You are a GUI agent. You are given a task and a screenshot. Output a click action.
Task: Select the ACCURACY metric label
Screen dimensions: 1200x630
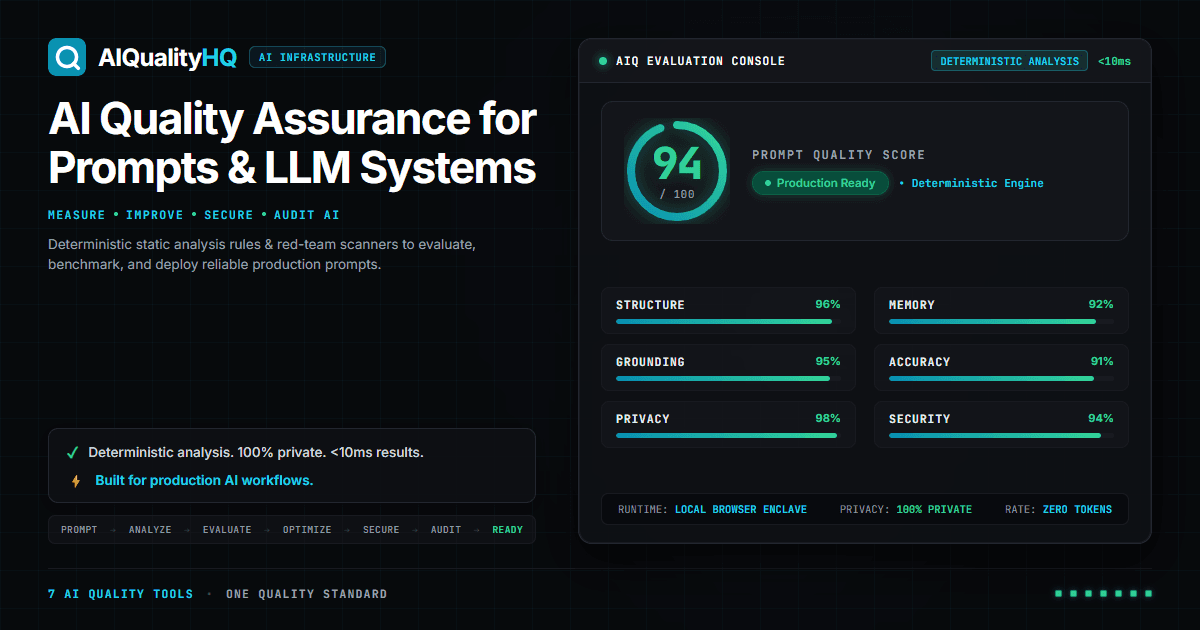coord(920,362)
